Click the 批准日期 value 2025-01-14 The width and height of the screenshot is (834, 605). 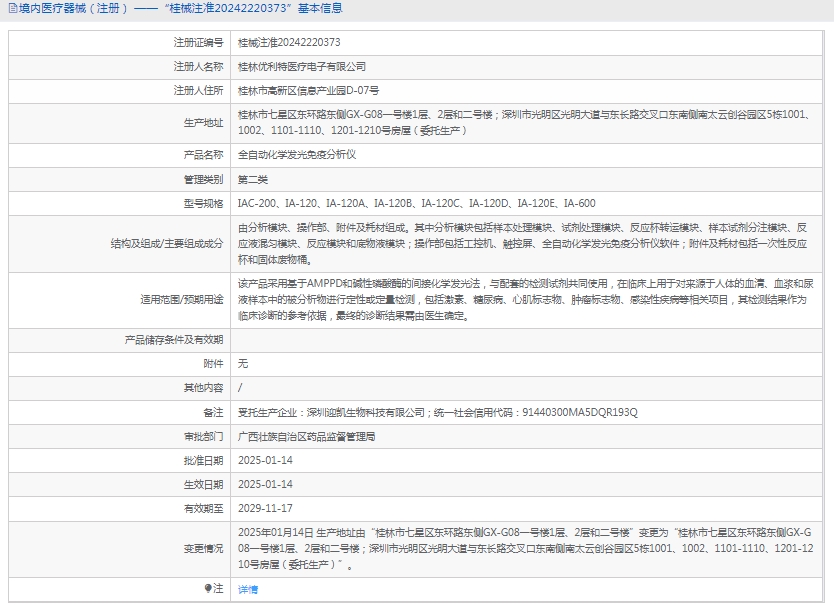[265, 460]
